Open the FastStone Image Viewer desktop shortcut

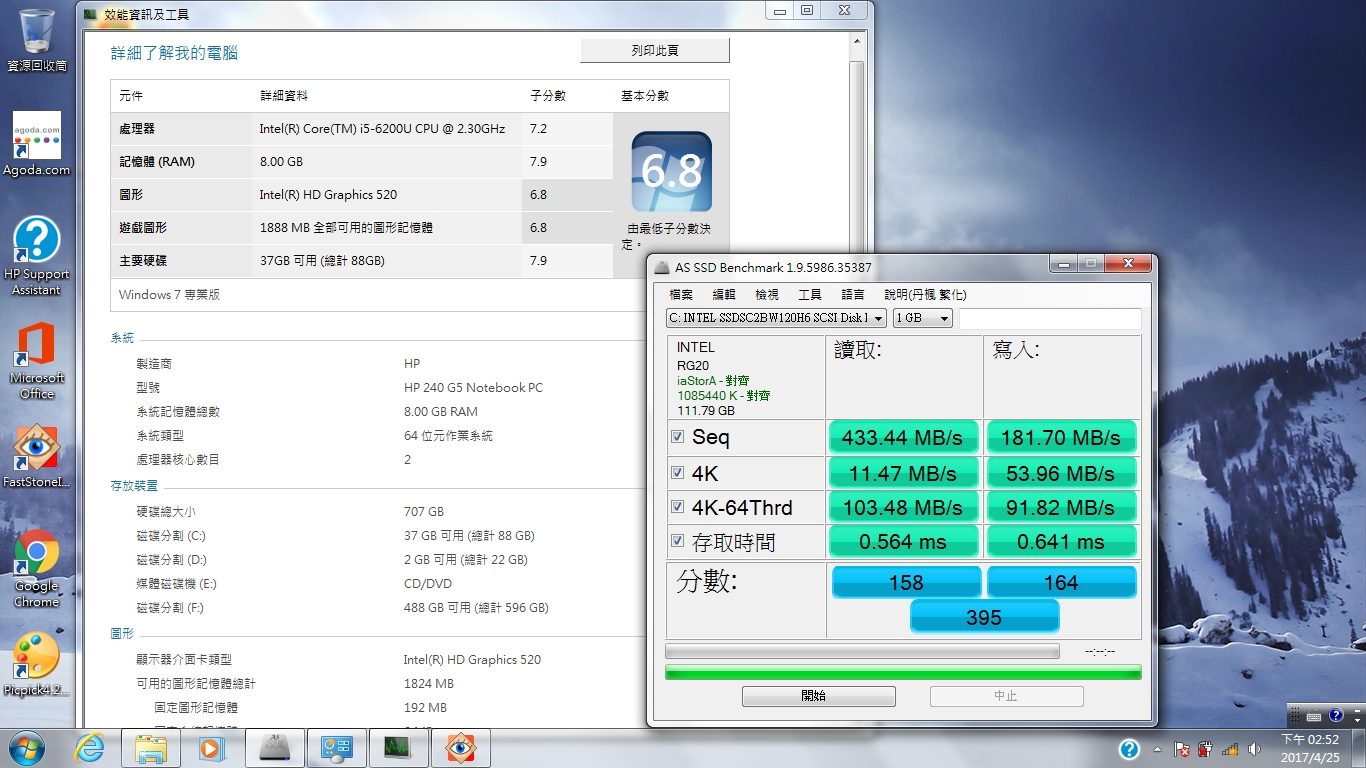(x=37, y=457)
